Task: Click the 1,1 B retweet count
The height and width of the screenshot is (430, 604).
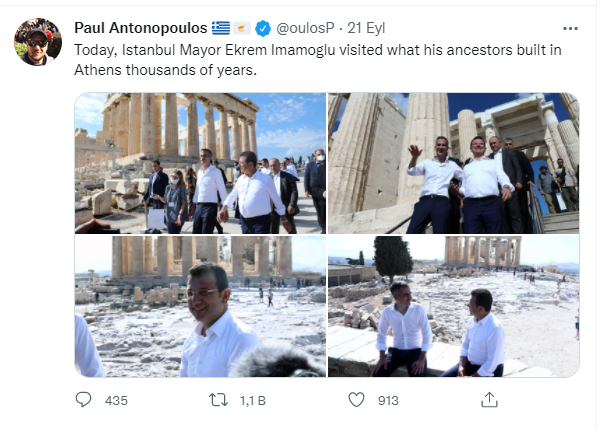Action: click(x=254, y=400)
